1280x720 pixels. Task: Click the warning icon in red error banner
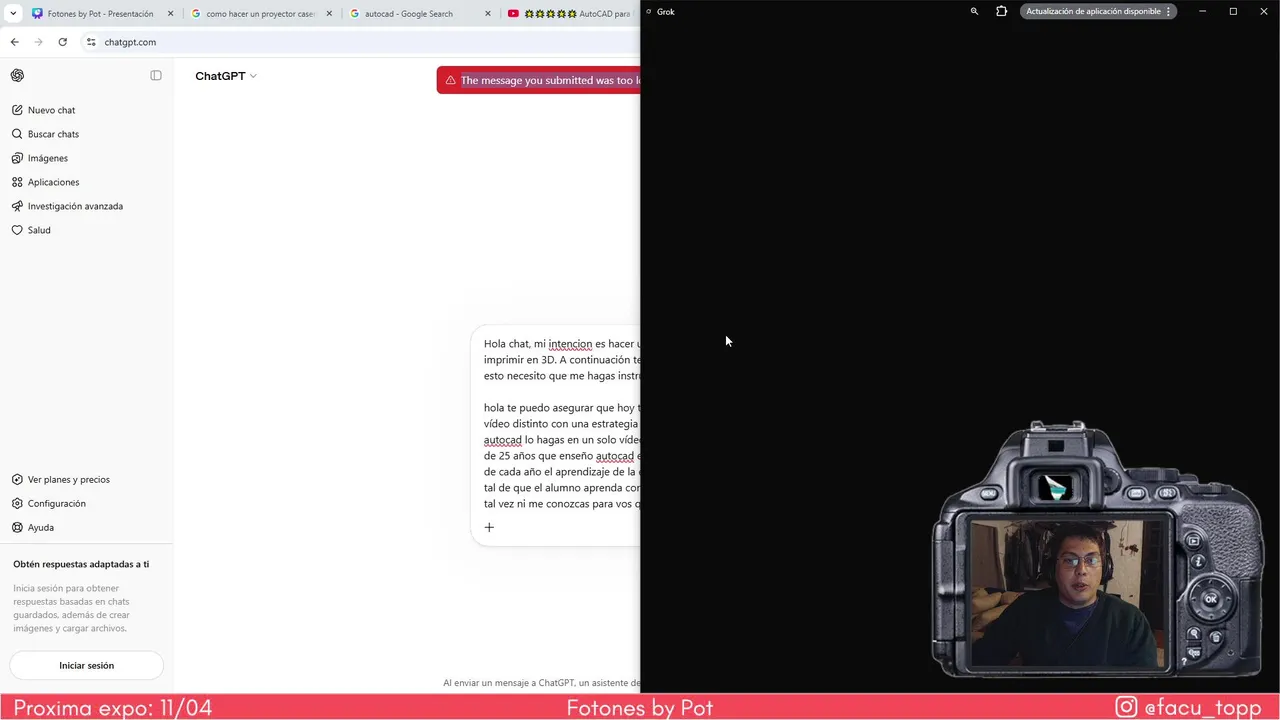(x=451, y=80)
